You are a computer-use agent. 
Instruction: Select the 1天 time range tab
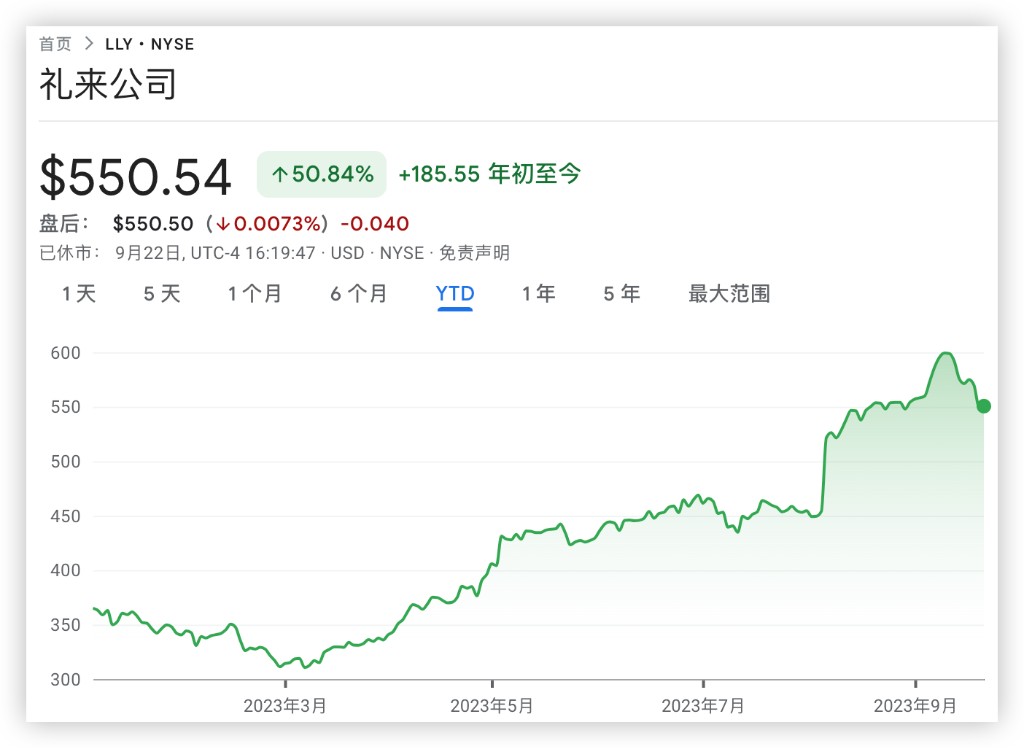(79, 294)
